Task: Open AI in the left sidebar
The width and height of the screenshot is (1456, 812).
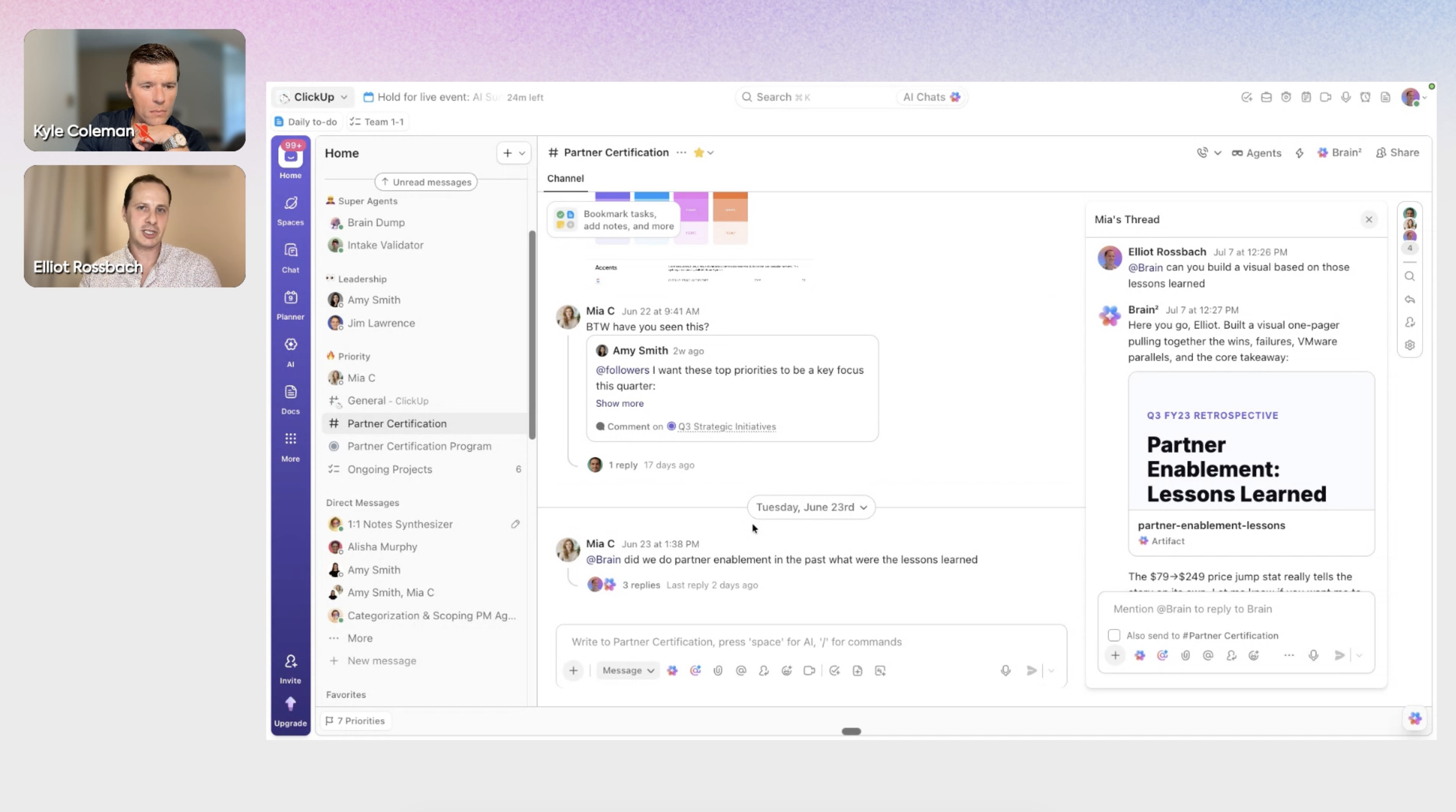Action: [291, 352]
